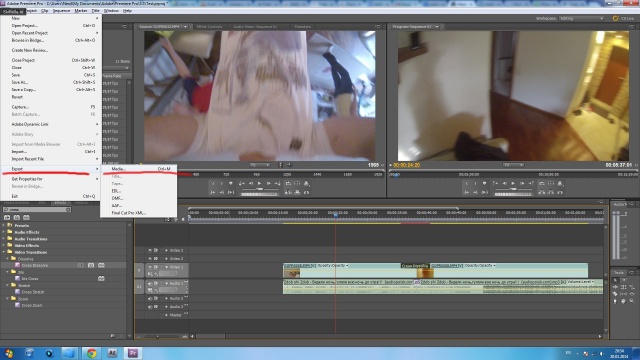Open the Program monitor Fit zoom dropdown
The width and height of the screenshot is (640, 360).
(x=513, y=165)
